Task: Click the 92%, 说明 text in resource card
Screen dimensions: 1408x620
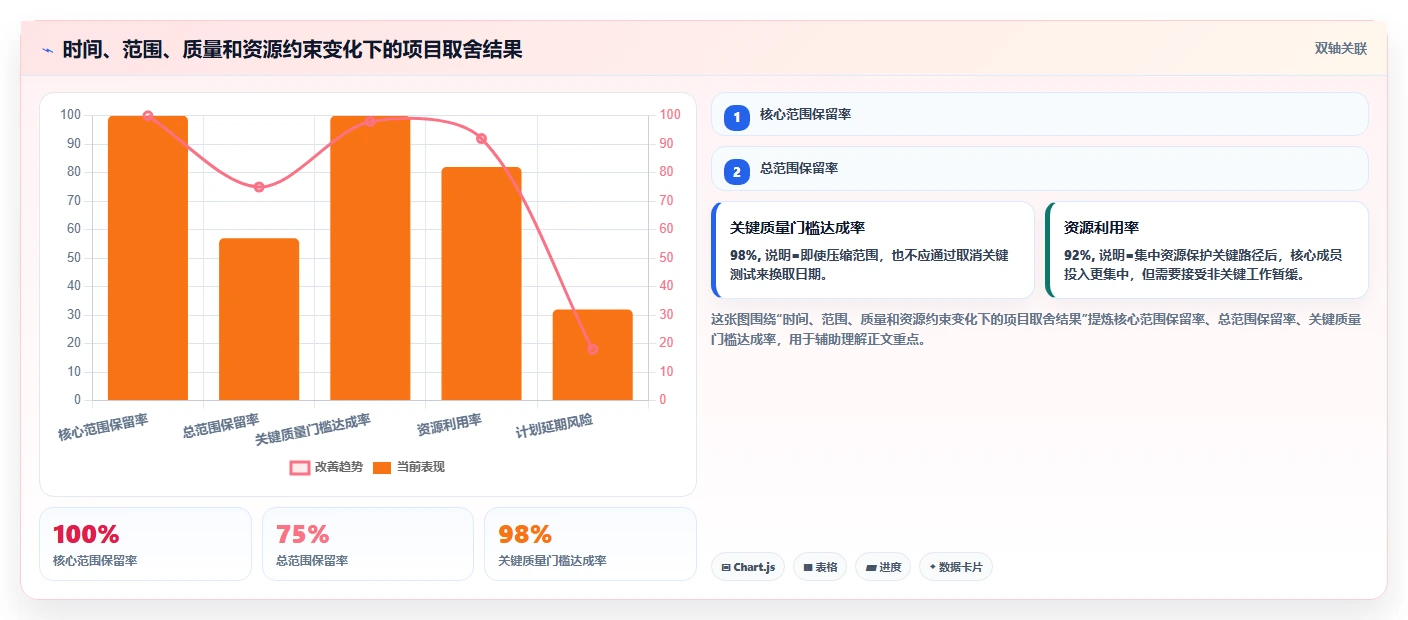Action: 1203,264
